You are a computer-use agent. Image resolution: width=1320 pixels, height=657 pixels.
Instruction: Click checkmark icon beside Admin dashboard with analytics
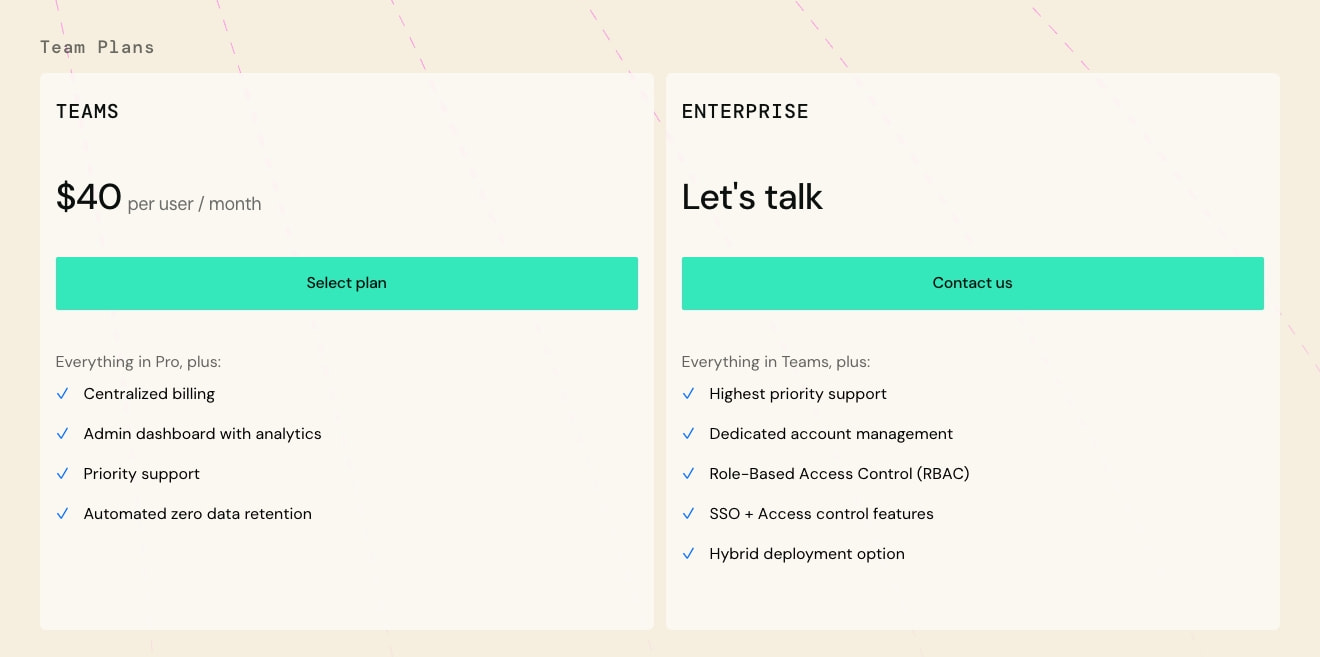(x=62, y=434)
